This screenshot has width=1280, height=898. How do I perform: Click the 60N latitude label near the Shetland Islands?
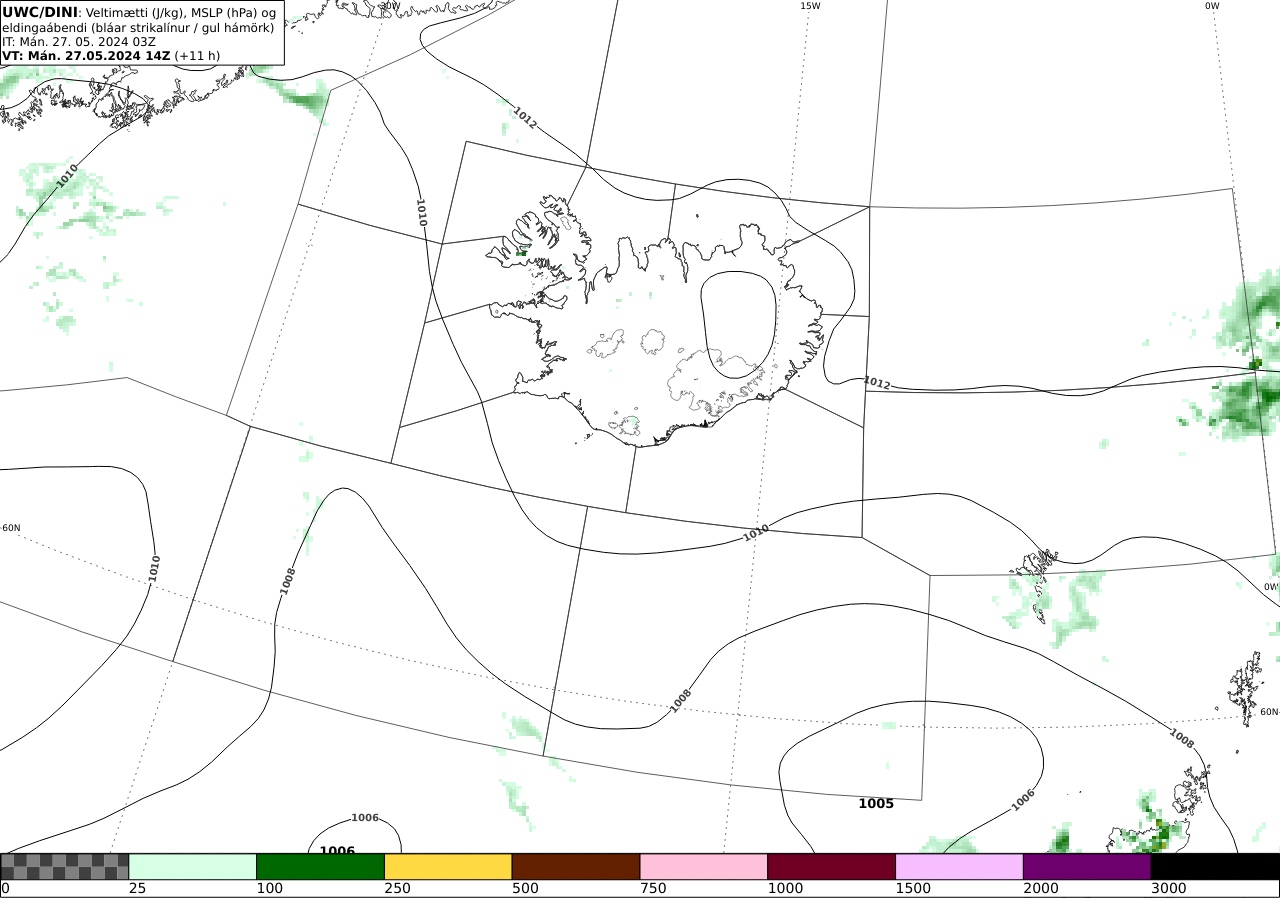(1269, 712)
